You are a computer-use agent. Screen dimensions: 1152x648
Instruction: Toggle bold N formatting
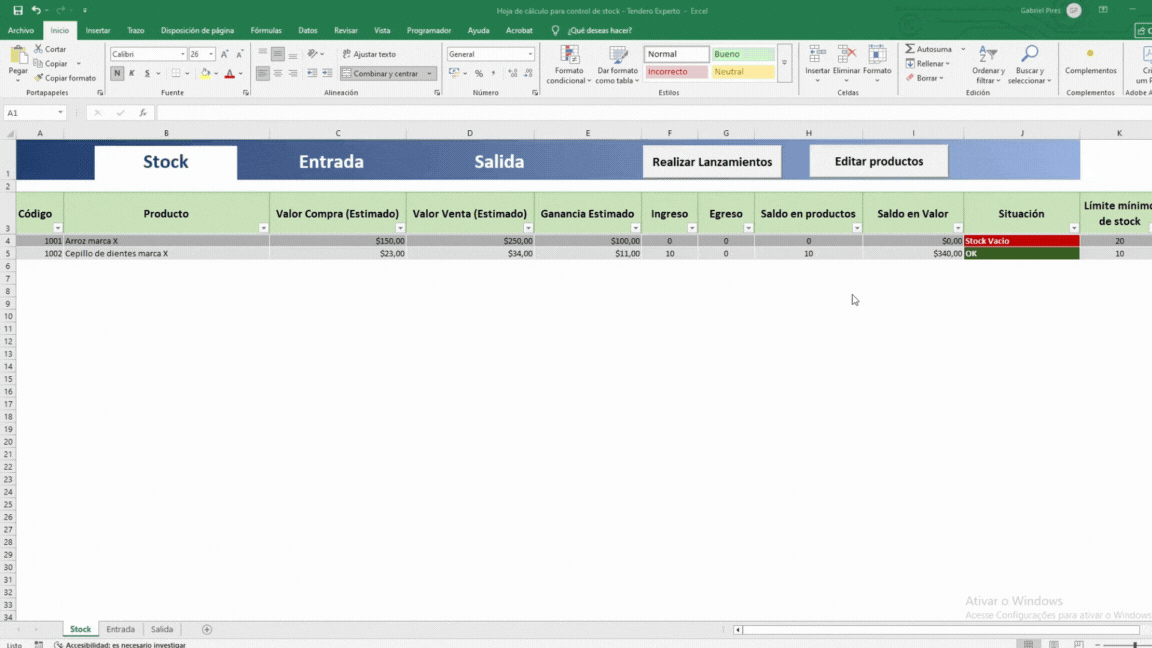click(117, 73)
